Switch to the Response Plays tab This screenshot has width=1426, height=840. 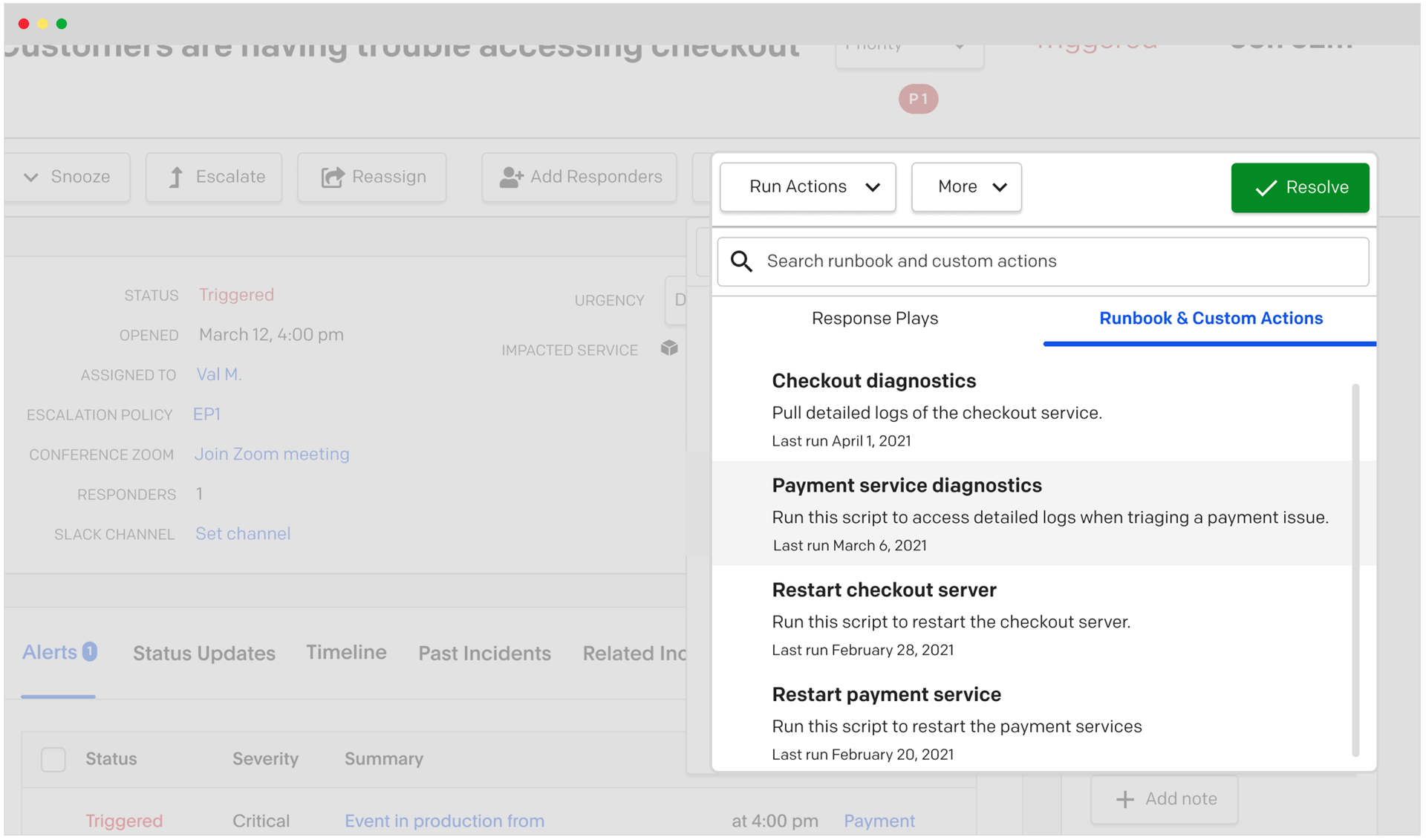point(875,319)
